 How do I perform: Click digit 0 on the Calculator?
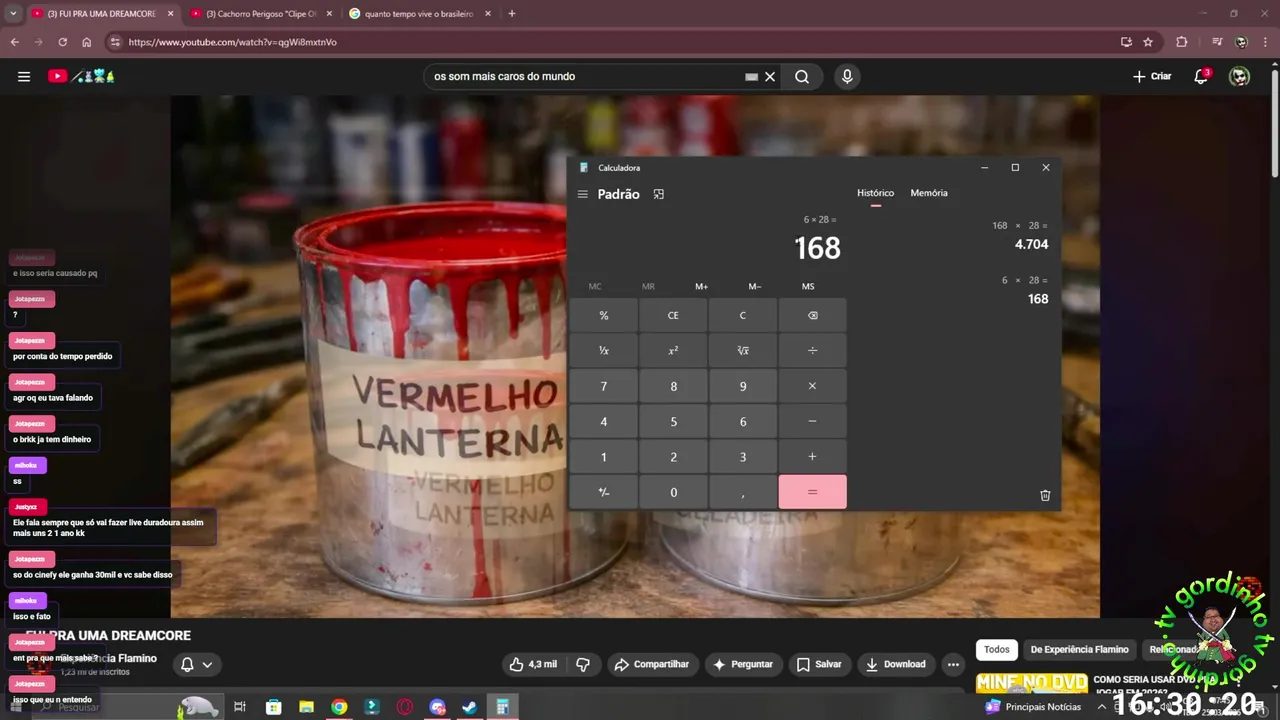tap(673, 492)
